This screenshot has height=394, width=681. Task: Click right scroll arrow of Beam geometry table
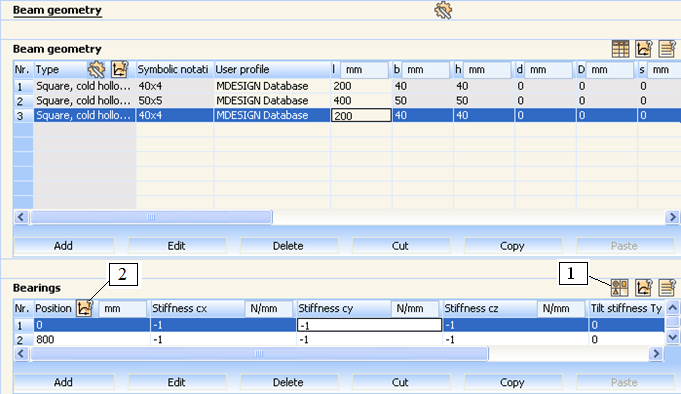pyautogui.click(x=672, y=217)
